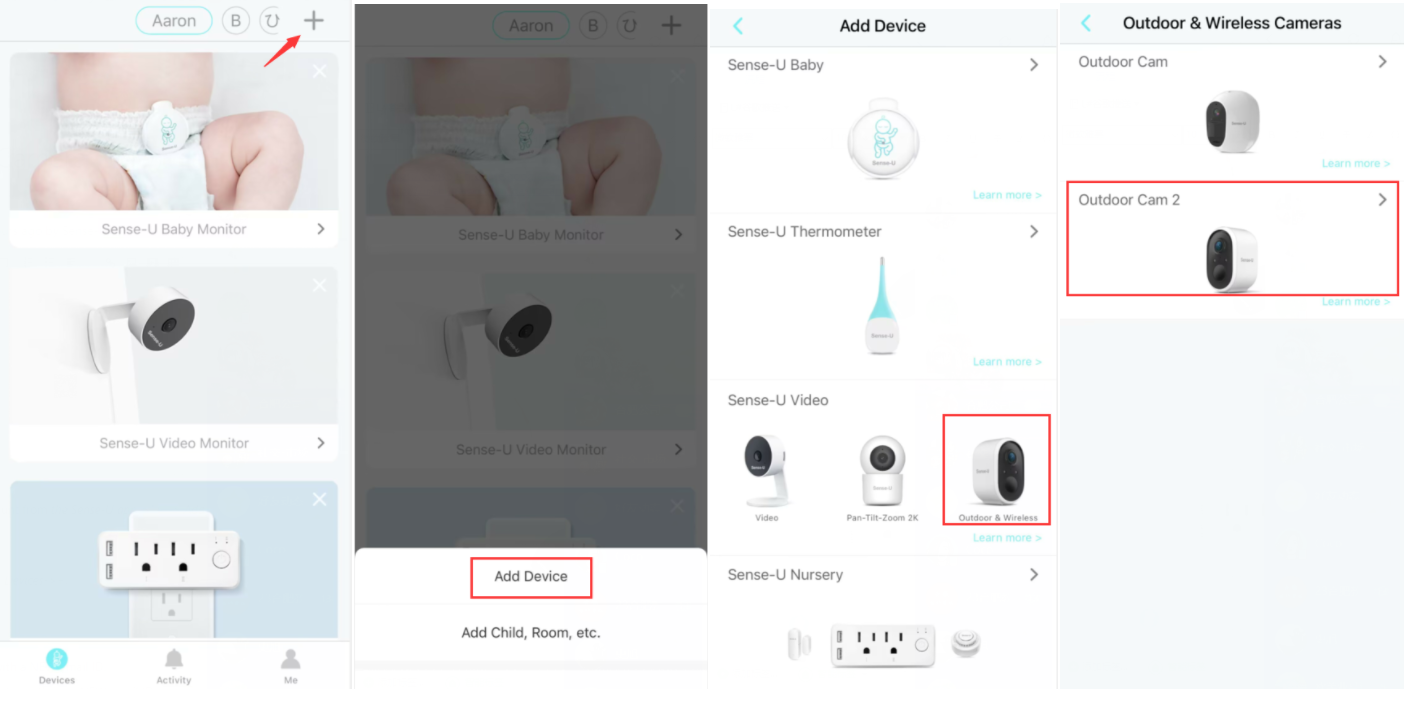1410x717 pixels.
Task: Open Outdoor Cam 2 entry
Action: coord(1232,238)
